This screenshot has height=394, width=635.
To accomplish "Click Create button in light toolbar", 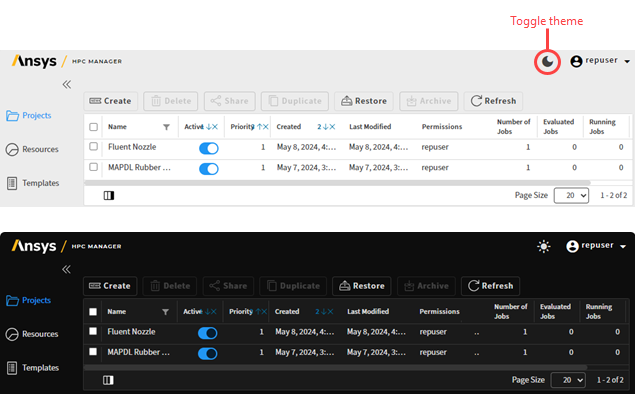I will (x=111, y=101).
